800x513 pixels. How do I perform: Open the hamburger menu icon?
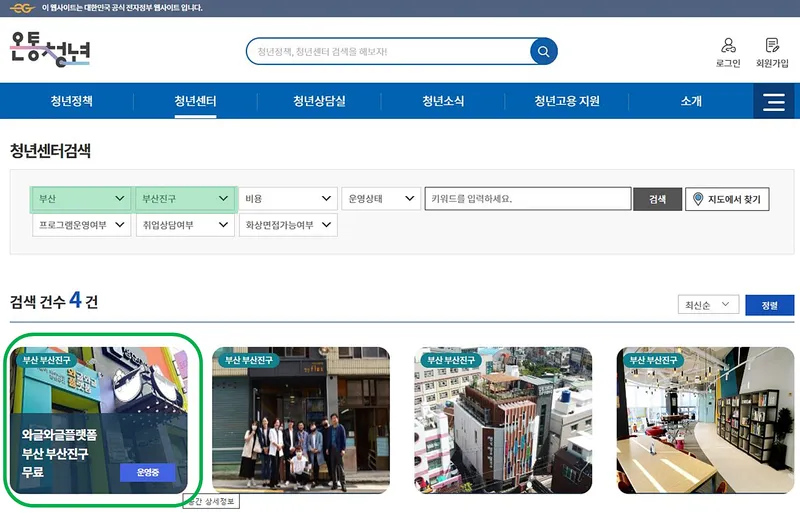(773, 101)
